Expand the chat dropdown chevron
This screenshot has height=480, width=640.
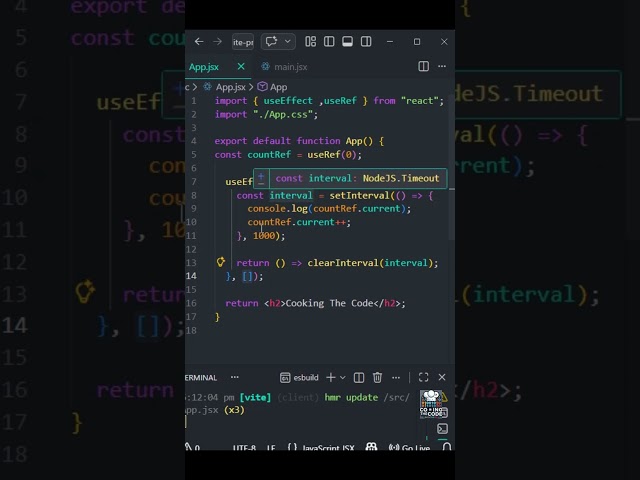point(288,41)
